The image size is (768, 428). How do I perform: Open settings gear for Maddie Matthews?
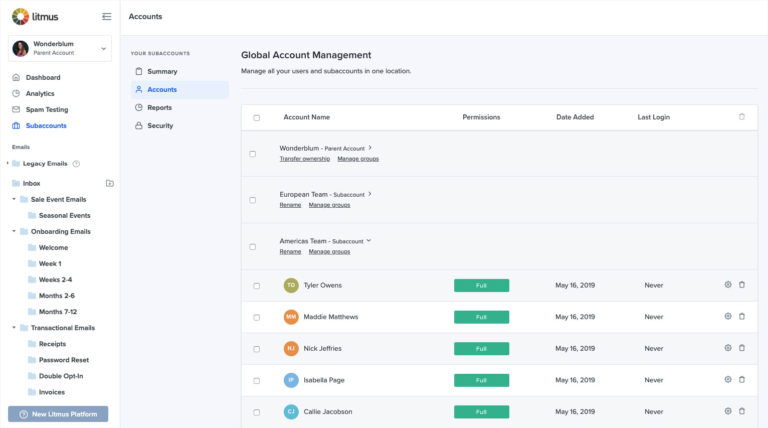coord(728,316)
